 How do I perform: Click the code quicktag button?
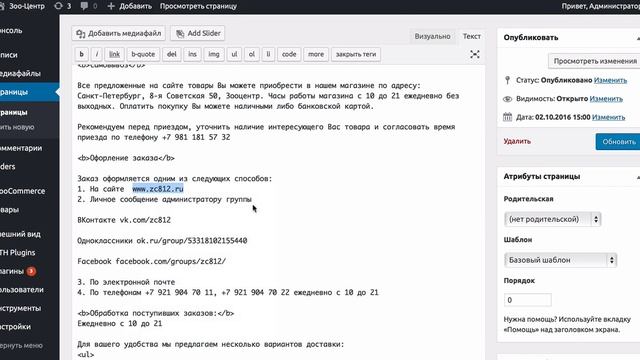coord(289,54)
